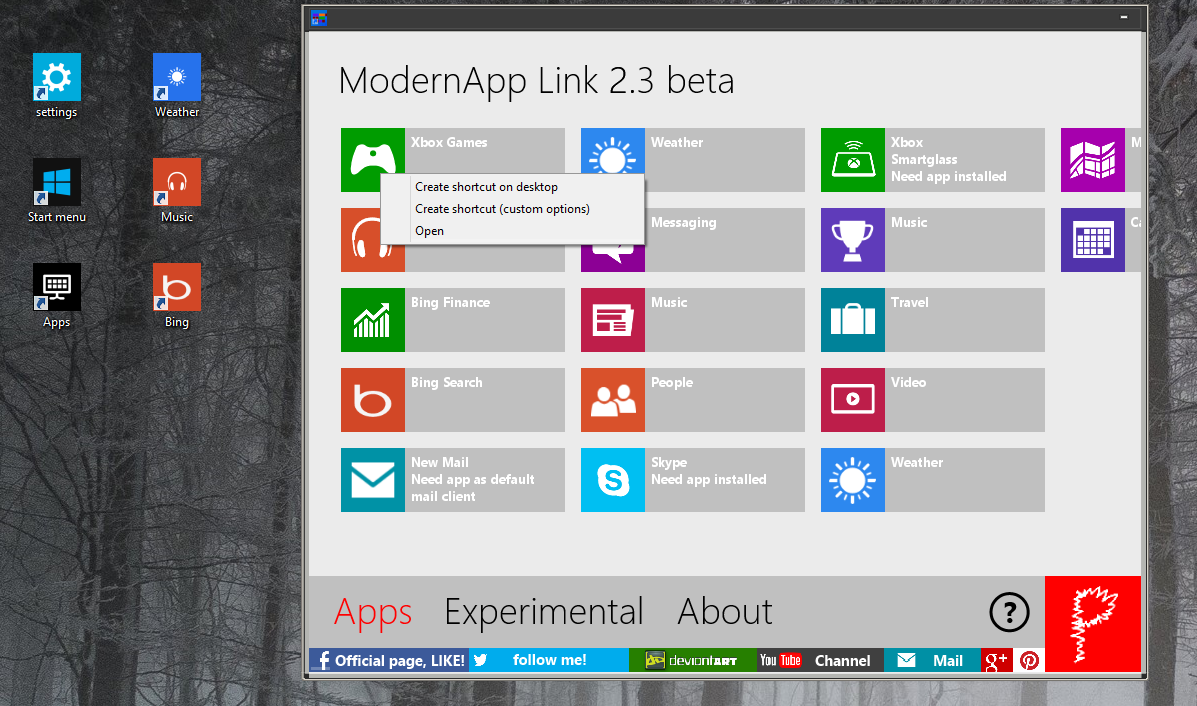Screen dimensions: 1197x706
Task: Select the Bing desktop shortcut
Action: (176, 296)
